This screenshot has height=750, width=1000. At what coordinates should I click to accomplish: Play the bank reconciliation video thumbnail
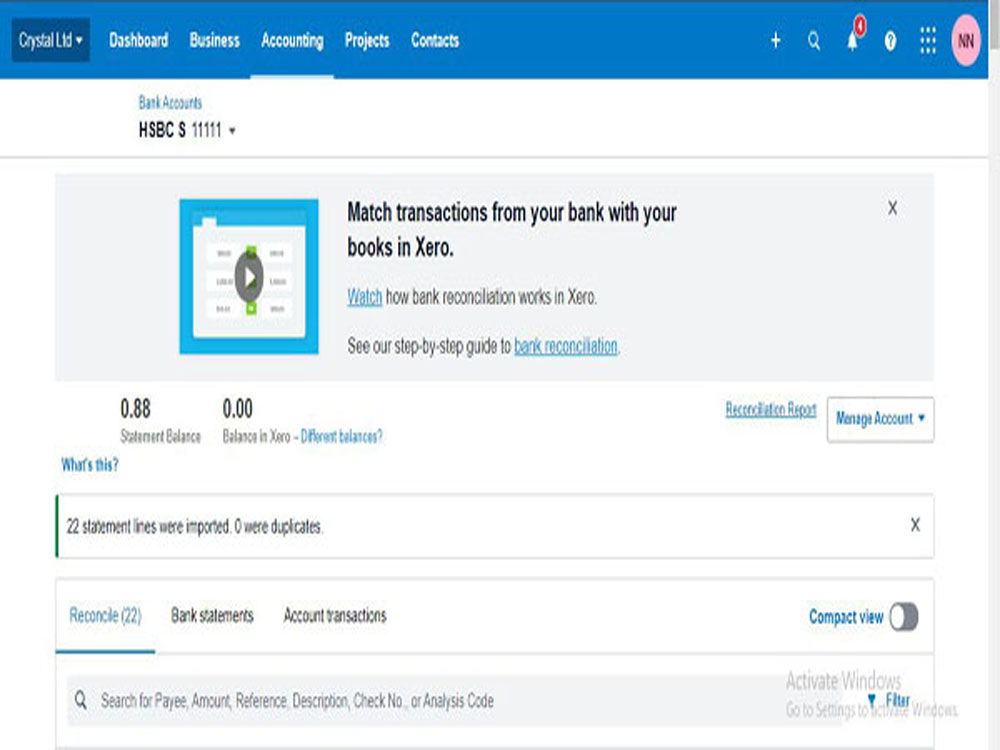point(249,277)
